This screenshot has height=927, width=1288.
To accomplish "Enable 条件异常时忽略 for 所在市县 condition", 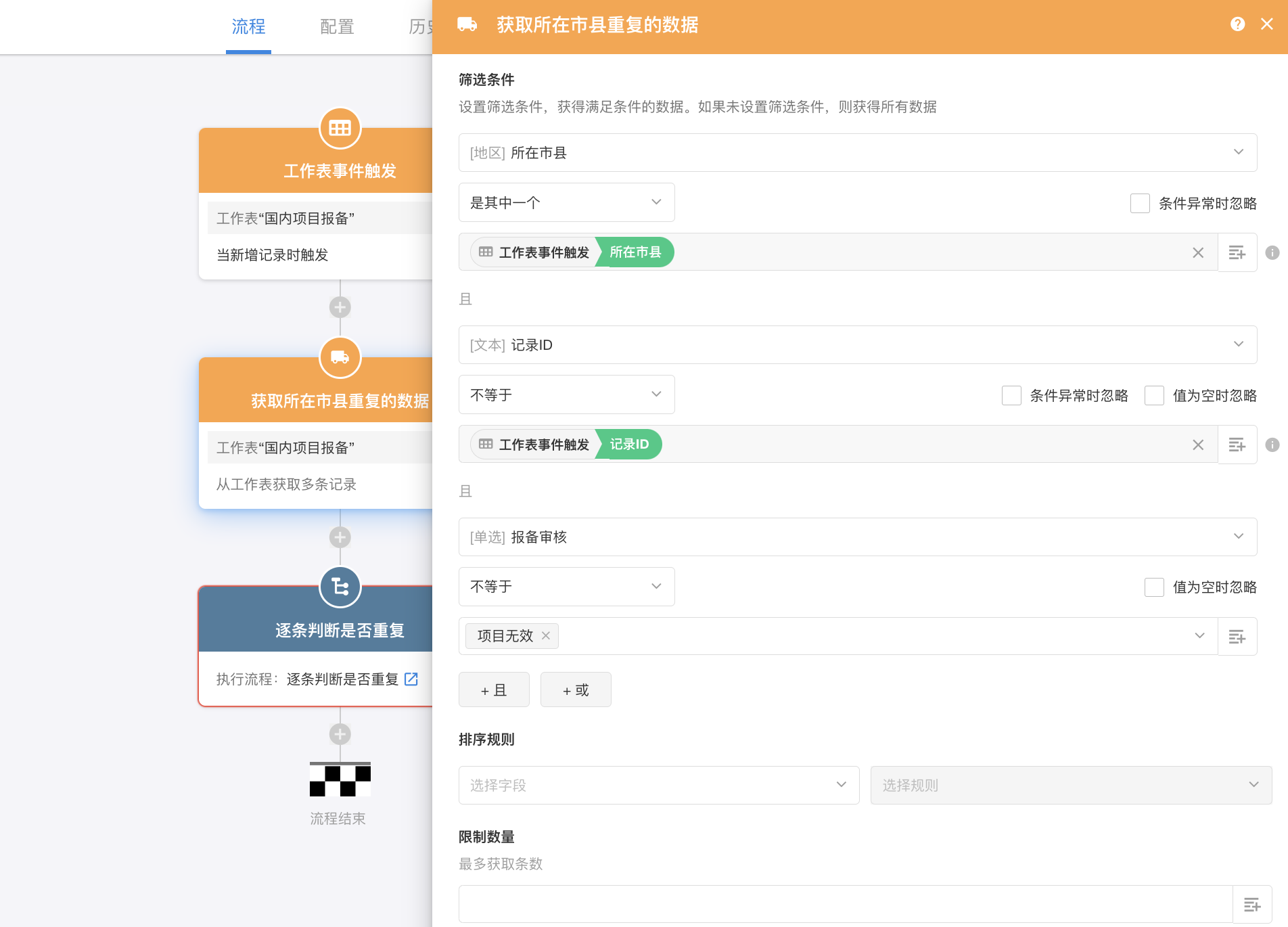I will [1140, 203].
